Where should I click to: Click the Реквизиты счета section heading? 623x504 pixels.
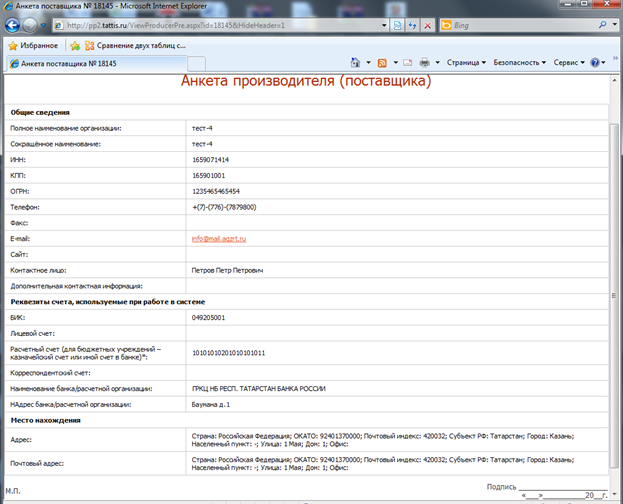pyautogui.click(x=108, y=302)
